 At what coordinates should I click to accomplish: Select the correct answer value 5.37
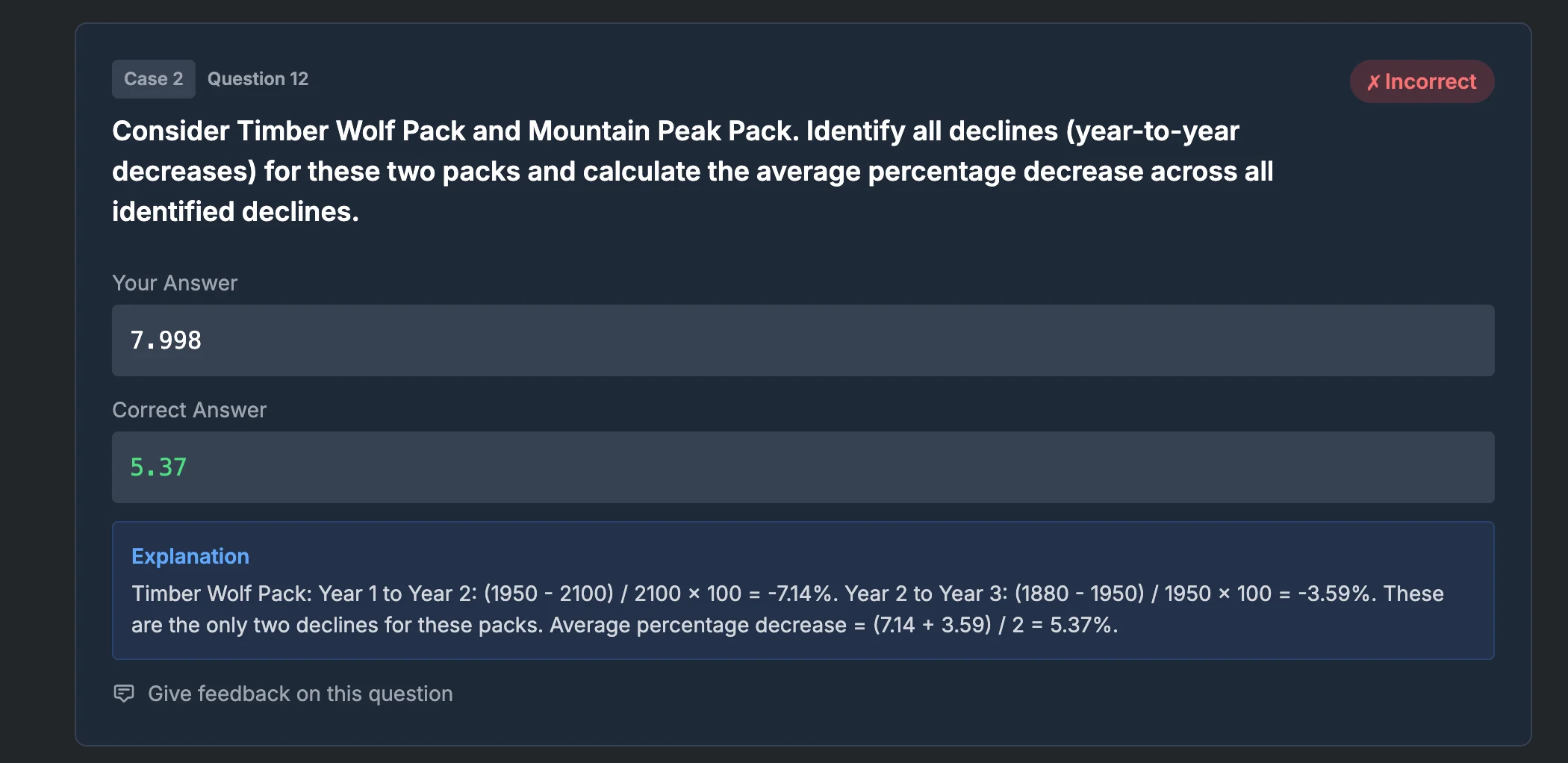point(158,467)
